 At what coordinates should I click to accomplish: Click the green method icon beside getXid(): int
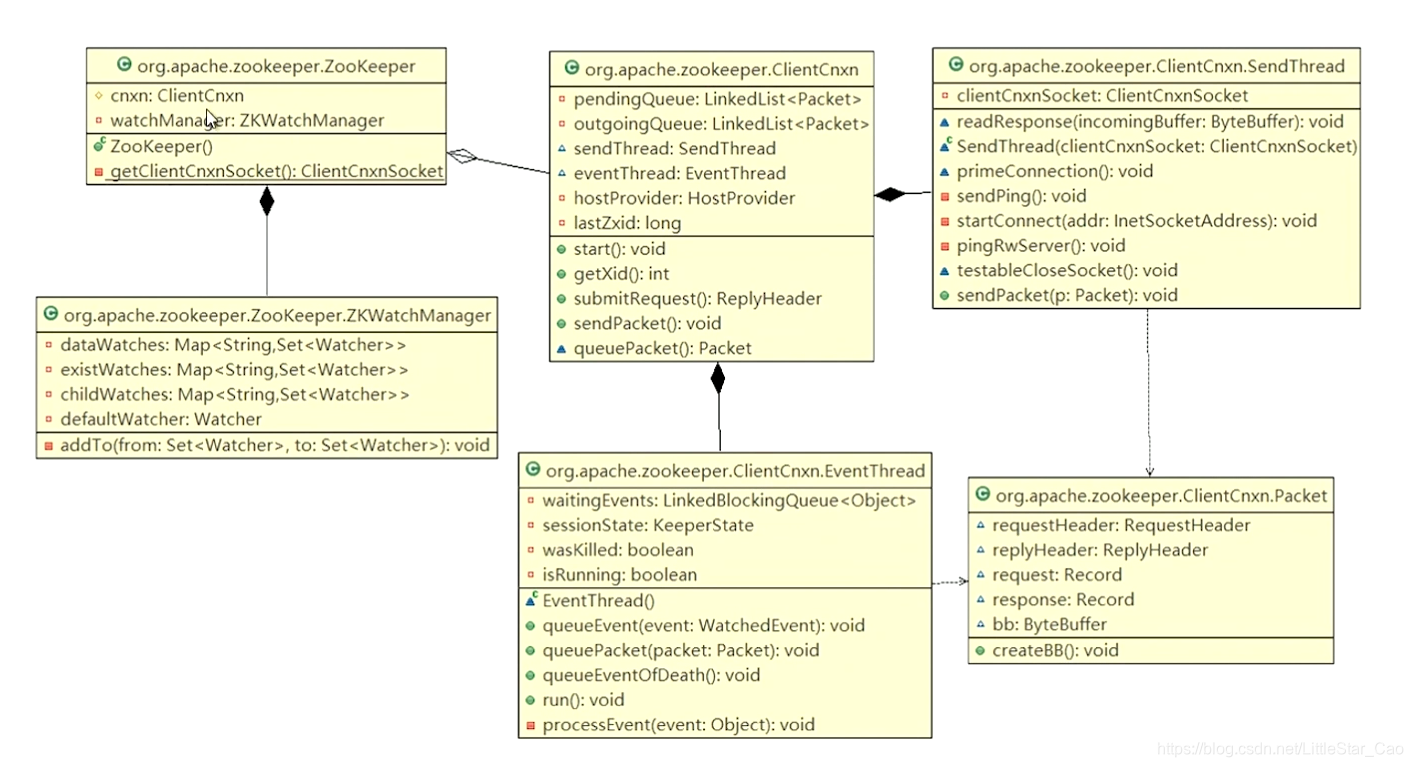tap(562, 274)
